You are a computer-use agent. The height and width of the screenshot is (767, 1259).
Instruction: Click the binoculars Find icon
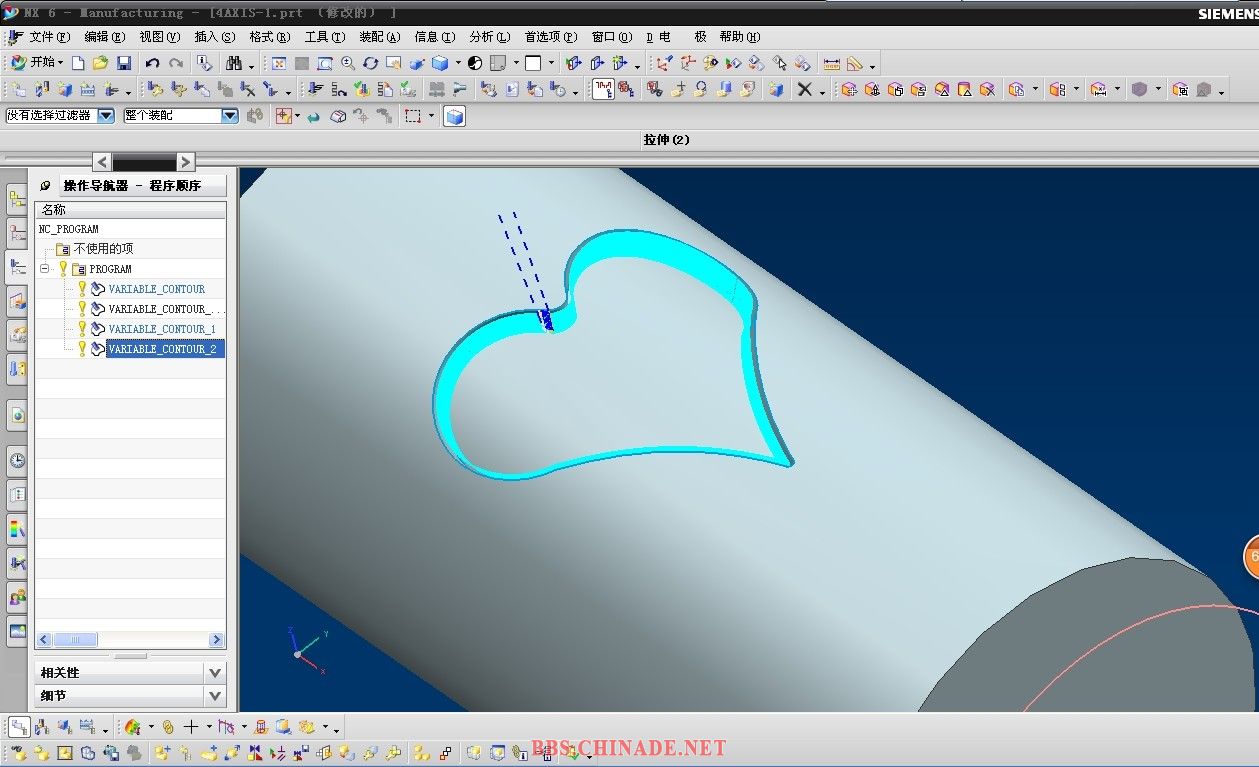pos(234,63)
